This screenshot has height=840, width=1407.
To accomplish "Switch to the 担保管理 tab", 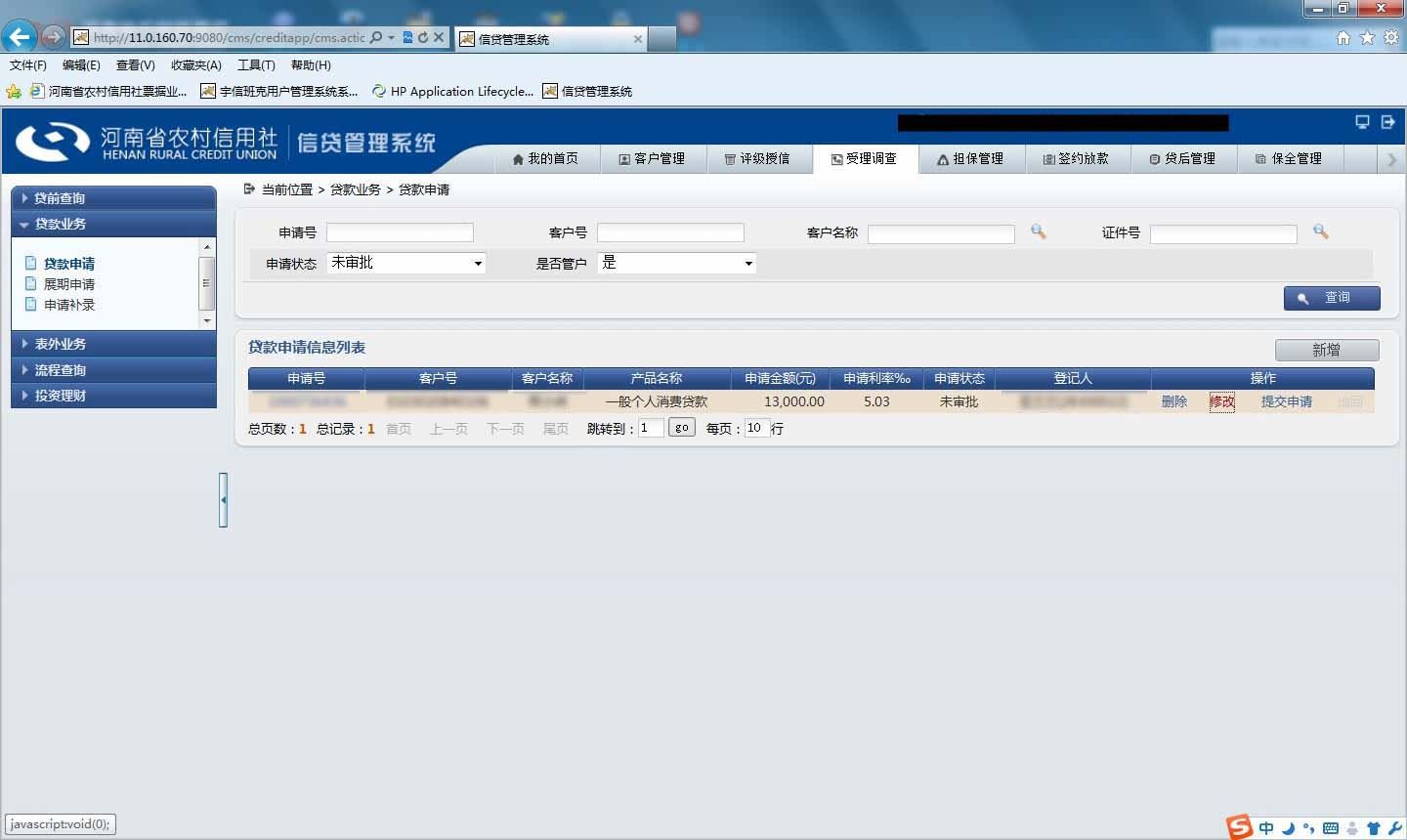I will click(x=971, y=158).
